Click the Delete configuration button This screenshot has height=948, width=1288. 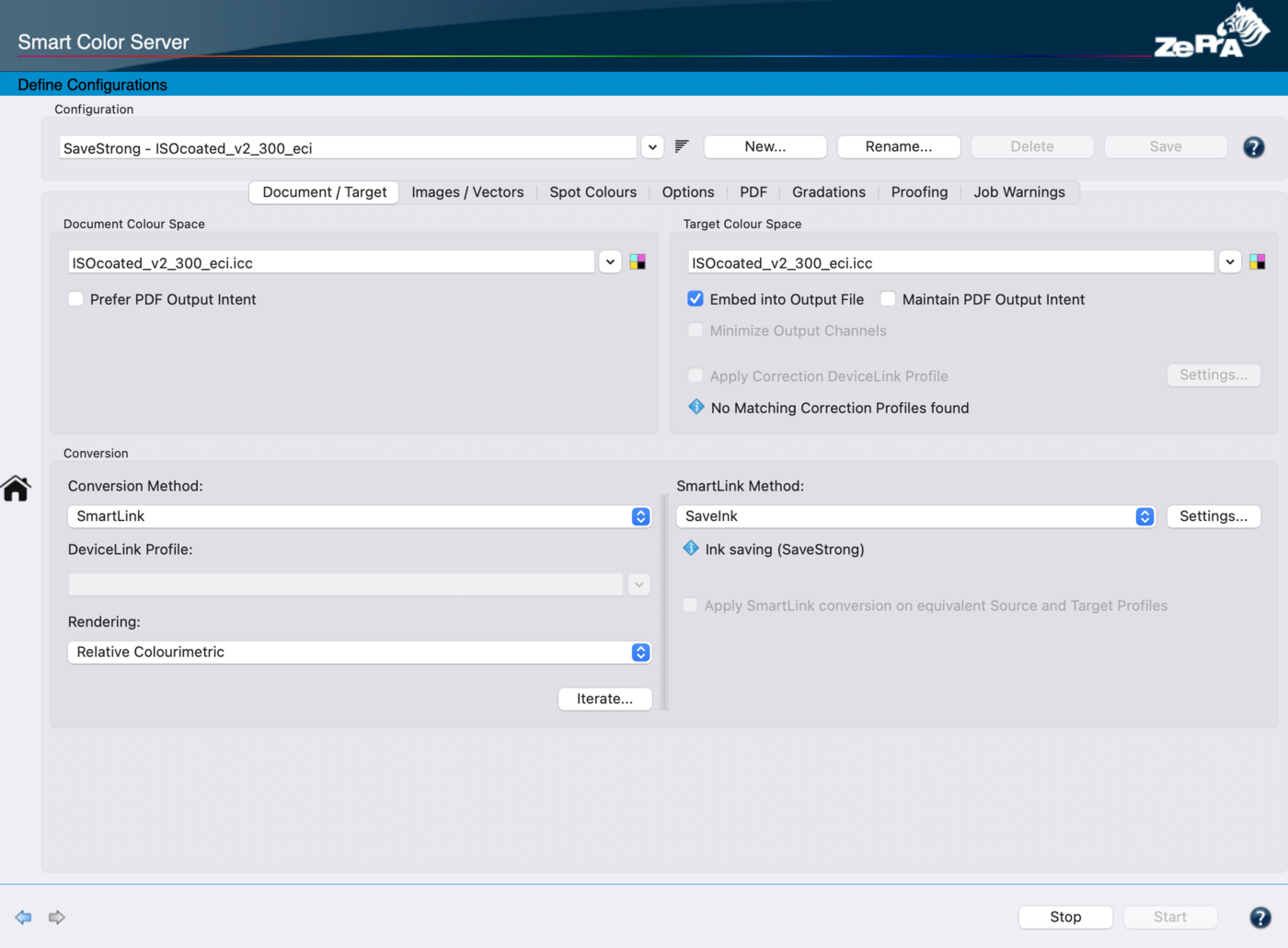click(1032, 146)
